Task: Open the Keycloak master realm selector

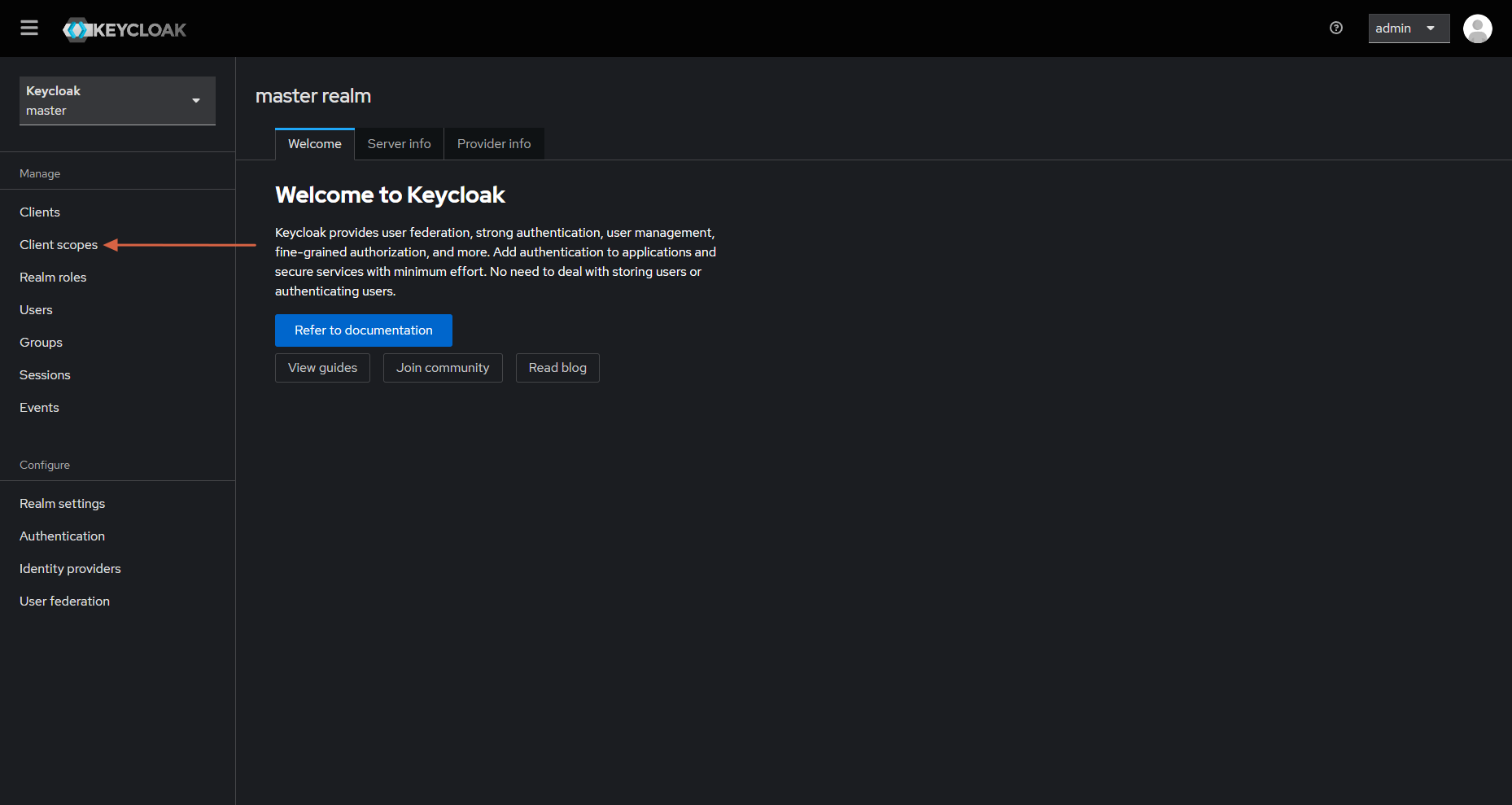Action: pyautogui.click(x=117, y=100)
